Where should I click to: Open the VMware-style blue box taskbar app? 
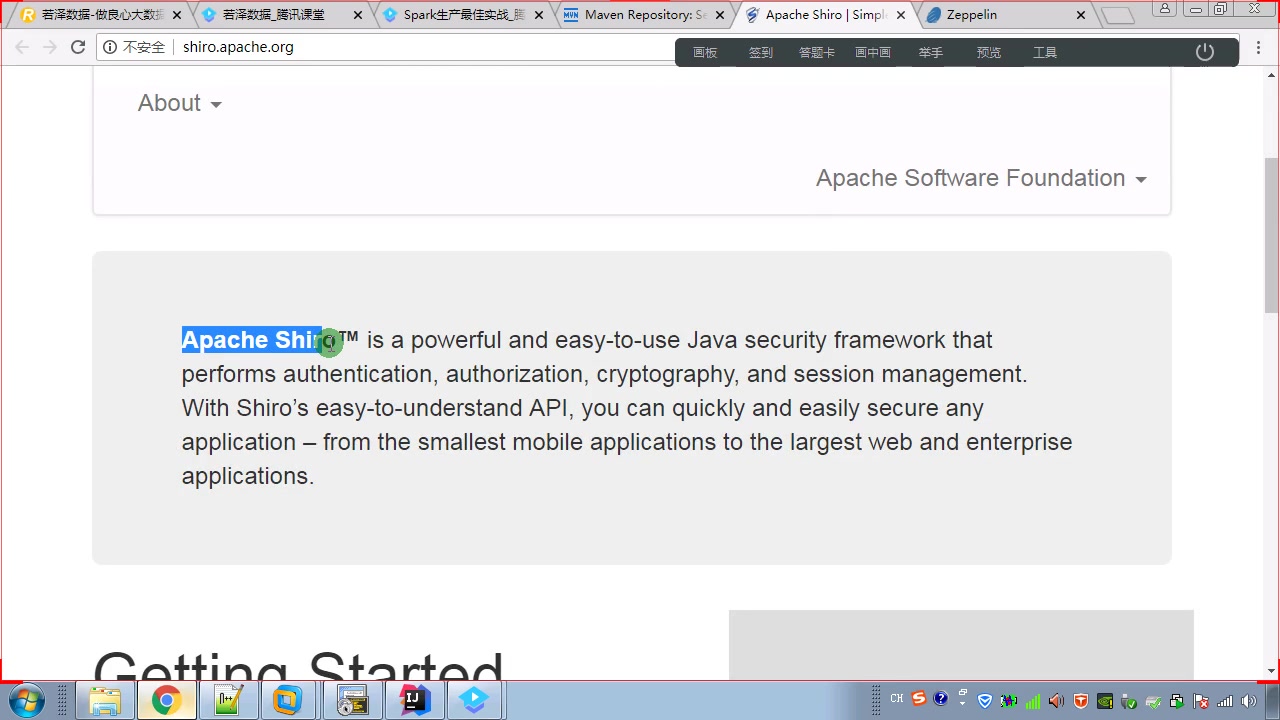pyautogui.click(x=288, y=700)
